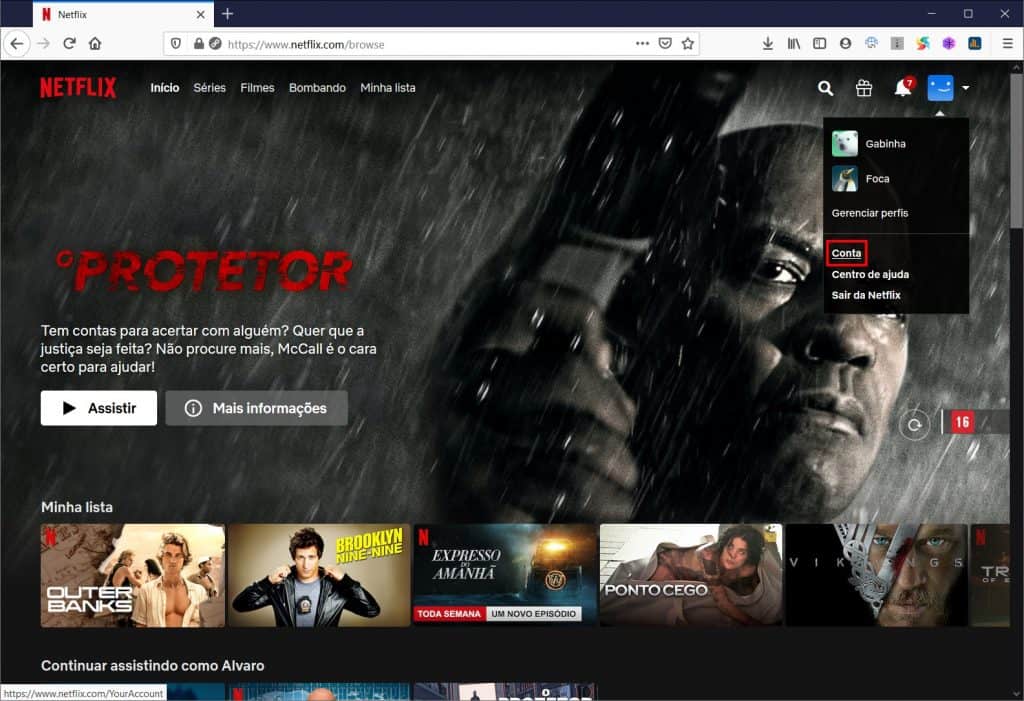The width and height of the screenshot is (1024, 701).
Task: Click the permissions icon beside the padlock
Action: tap(215, 44)
